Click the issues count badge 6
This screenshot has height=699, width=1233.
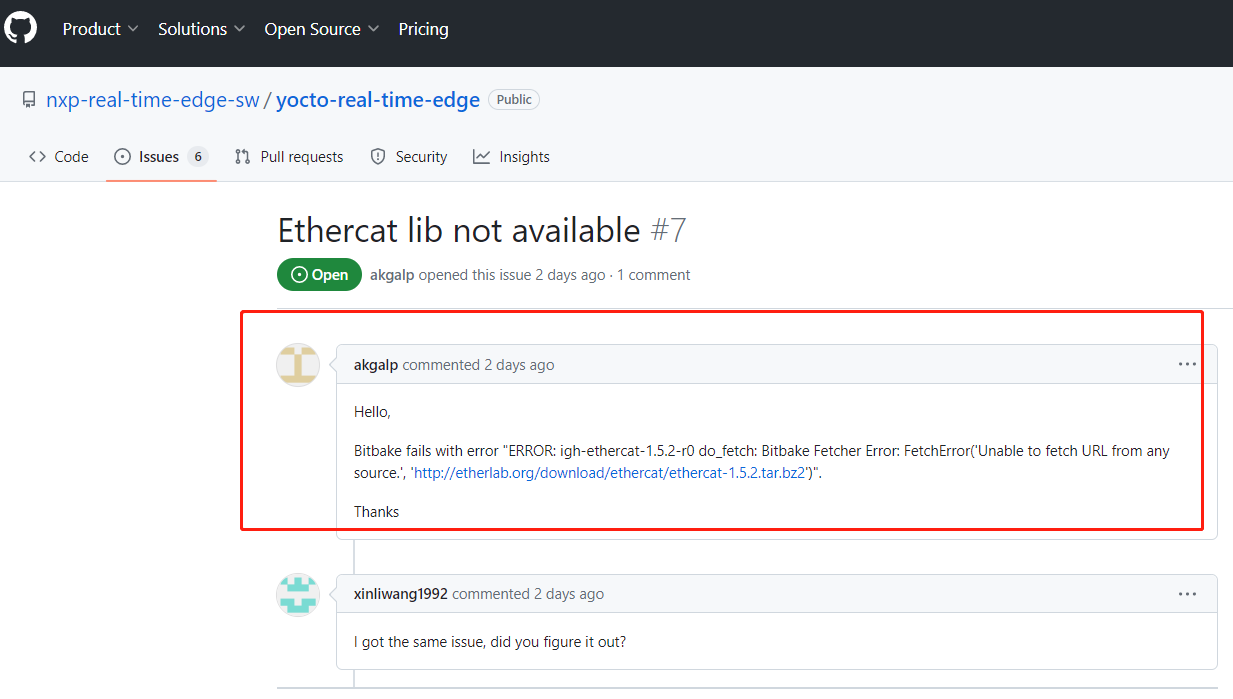[198, 157]
